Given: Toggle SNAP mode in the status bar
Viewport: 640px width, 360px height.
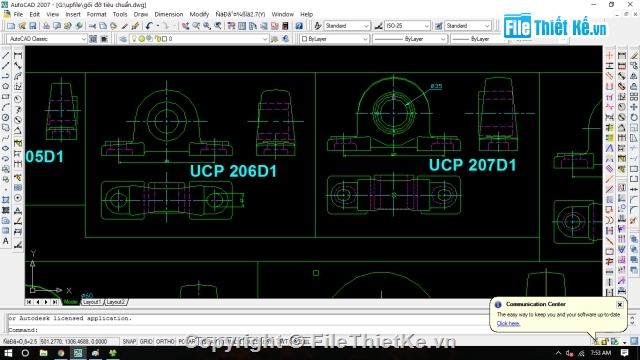Looking at the screenshot, I should pos(129,341).
